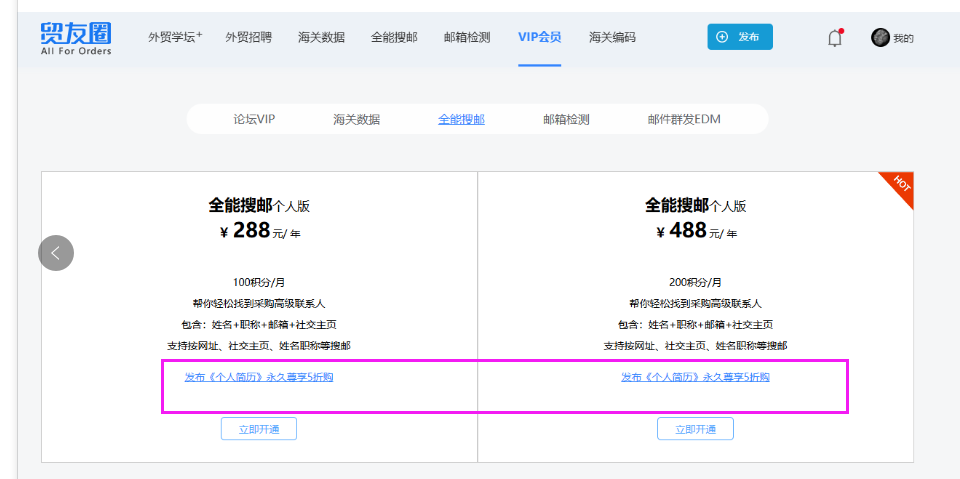This screenshot has width=960, height=479.
Task: Open the 发布《个人简历》 link in ¥288 plan
Action: [x=259, y=377]
